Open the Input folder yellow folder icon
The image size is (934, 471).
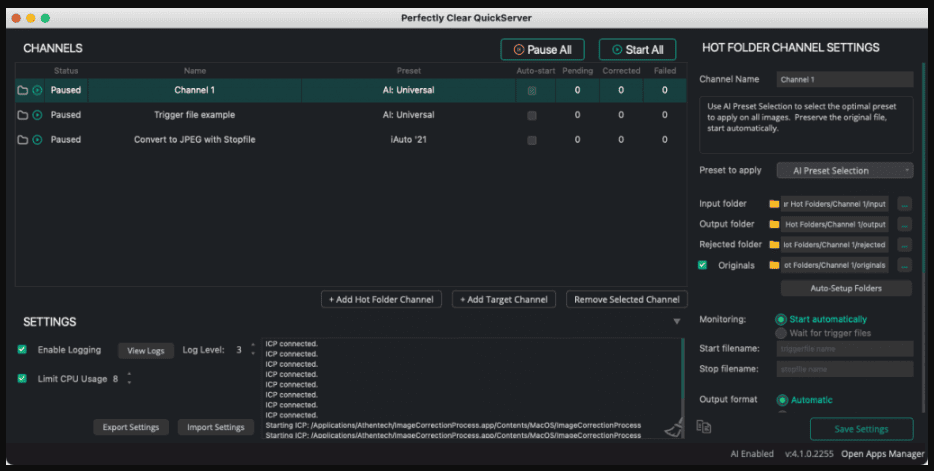click(x=774, y=204)
